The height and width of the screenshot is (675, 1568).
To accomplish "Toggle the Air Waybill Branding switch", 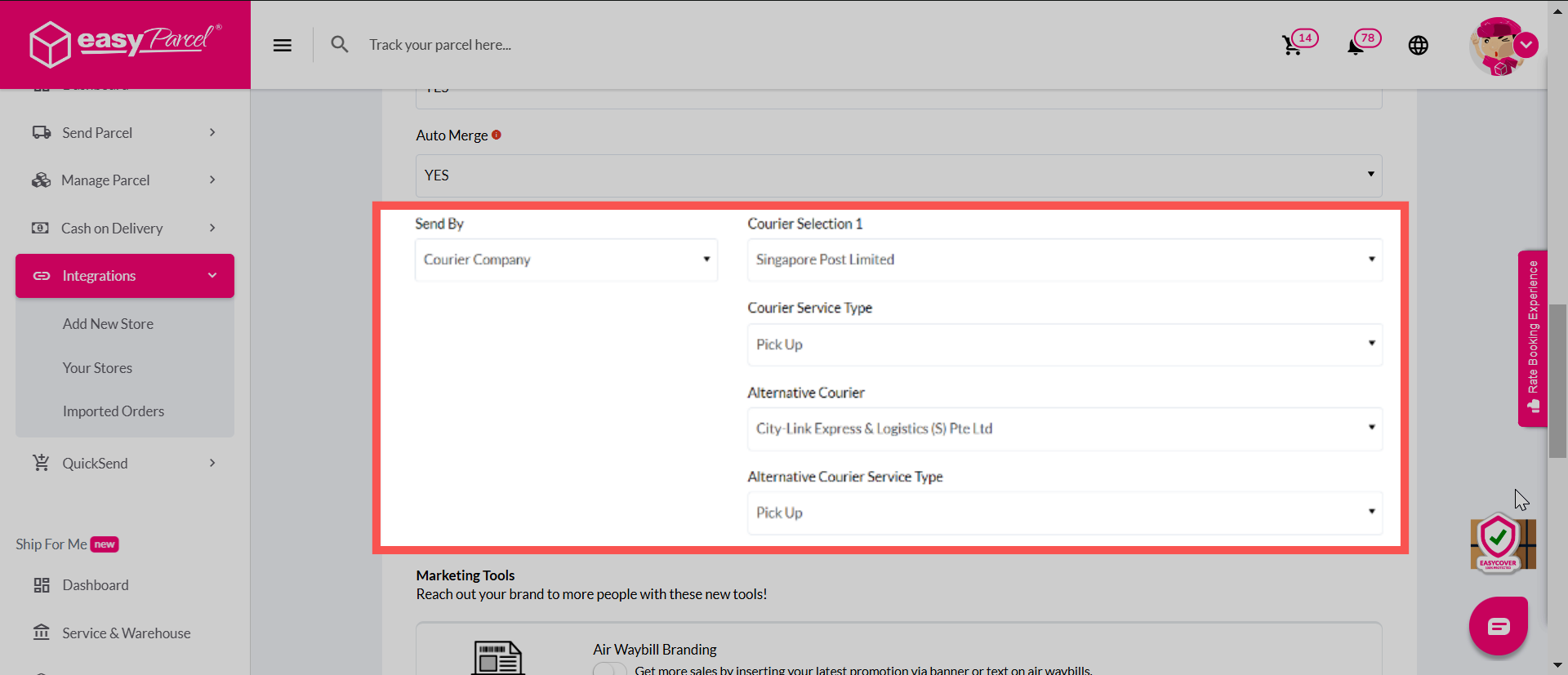I will pyautogui.click(x=609, y=669).
